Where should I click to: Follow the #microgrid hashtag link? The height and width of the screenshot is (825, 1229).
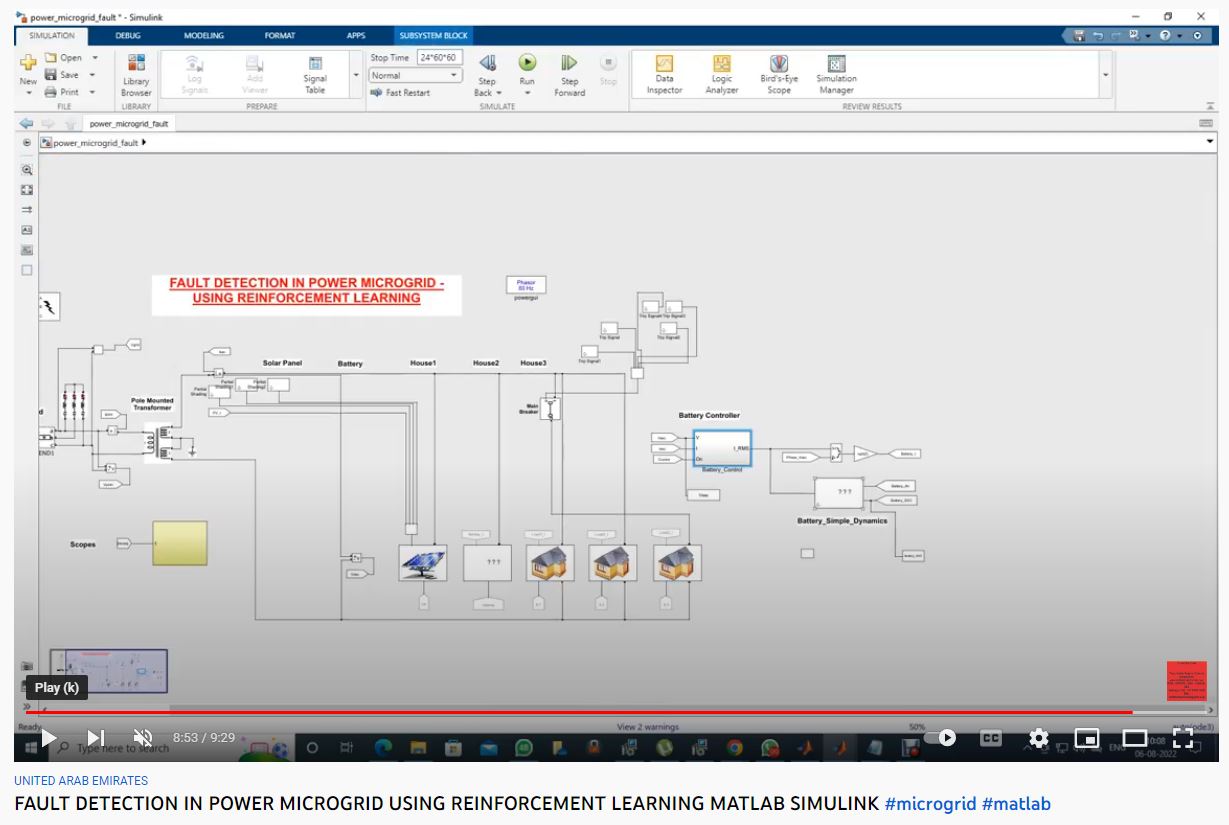(x=930, y=804)
